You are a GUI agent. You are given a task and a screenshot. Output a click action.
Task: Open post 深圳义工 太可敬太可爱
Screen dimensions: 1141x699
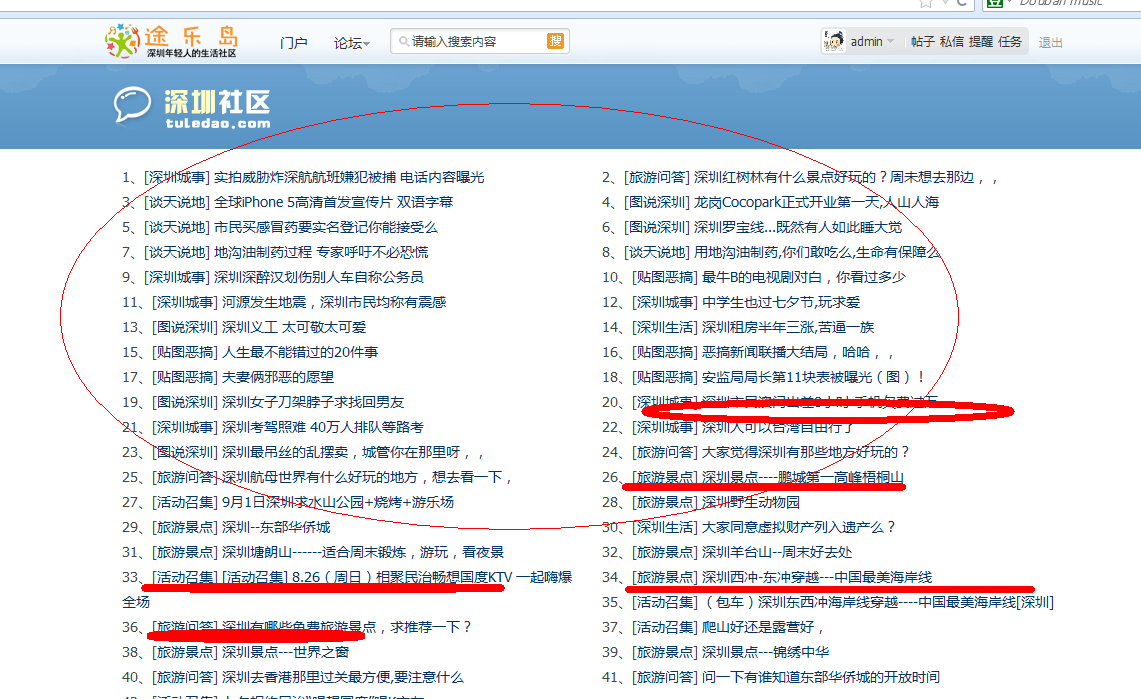(x=294, y=327)
